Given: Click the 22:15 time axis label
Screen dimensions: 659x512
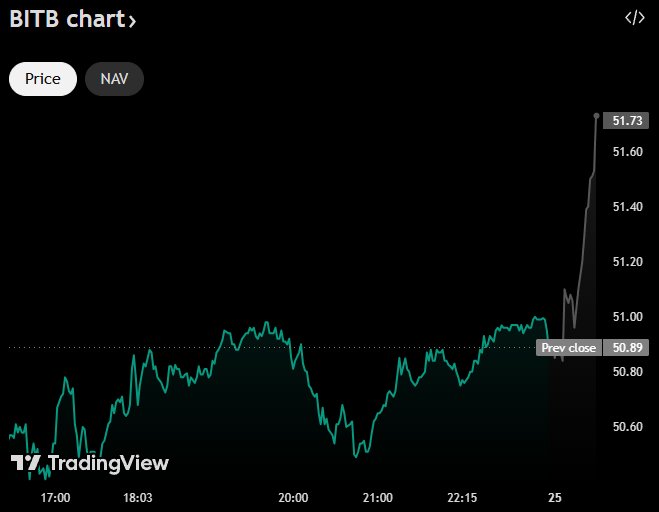Looking at the screenshot, I should (x=461, y=497).
